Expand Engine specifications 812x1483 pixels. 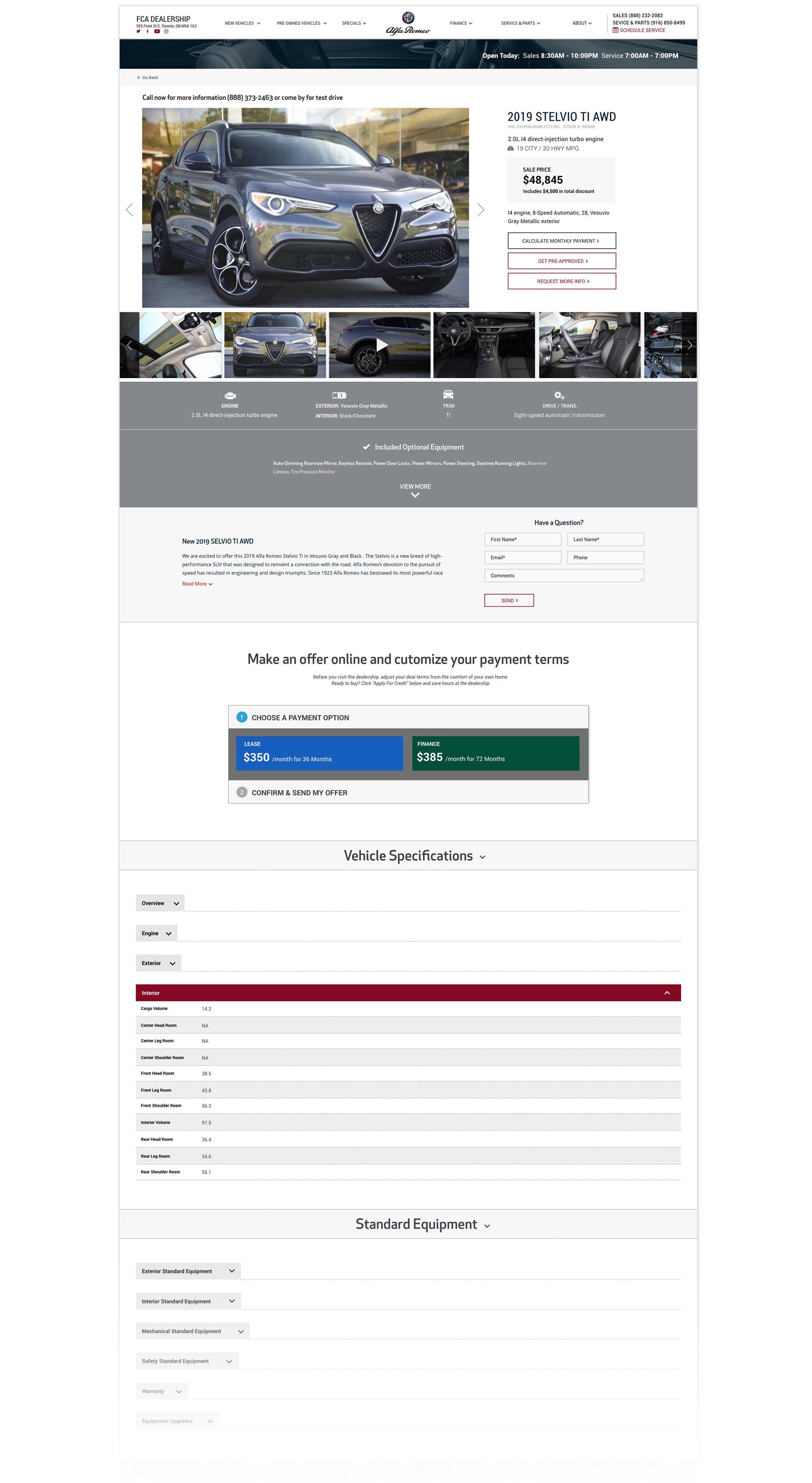[x=156, y=933]
